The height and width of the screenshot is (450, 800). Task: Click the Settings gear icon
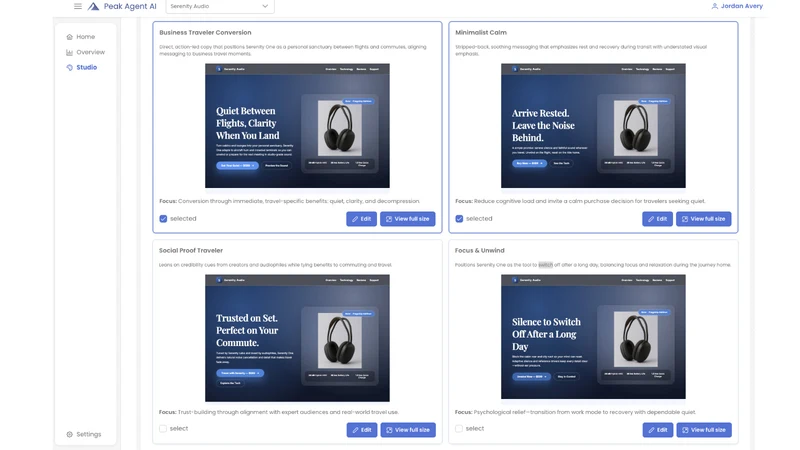(x=69, y=434)
